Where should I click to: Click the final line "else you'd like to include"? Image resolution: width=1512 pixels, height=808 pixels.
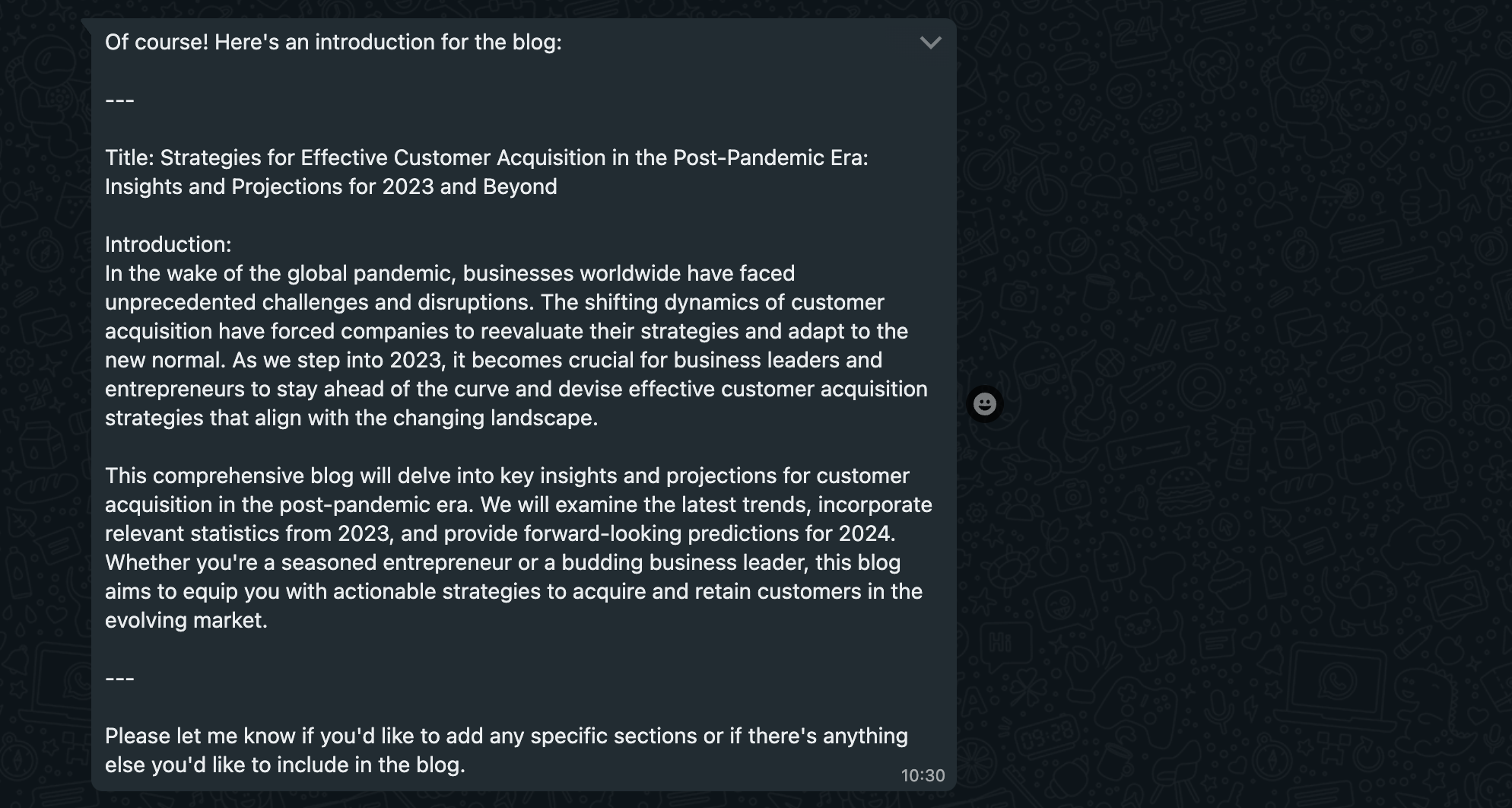click(284, 765)
